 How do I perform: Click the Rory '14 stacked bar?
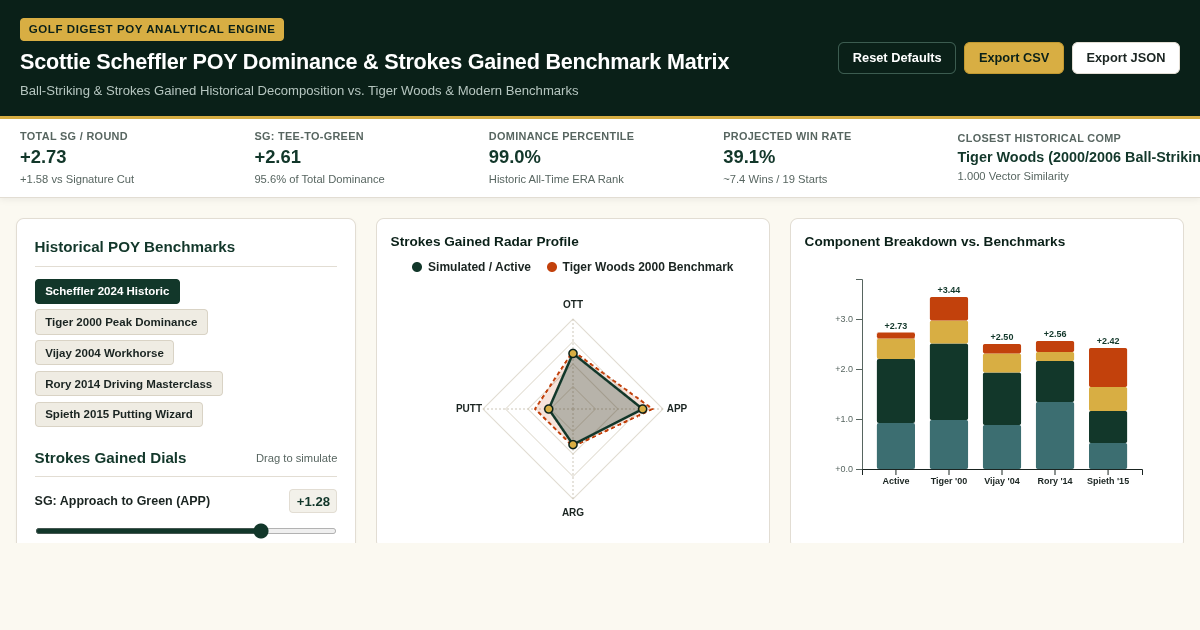(x=1055, y=405)
